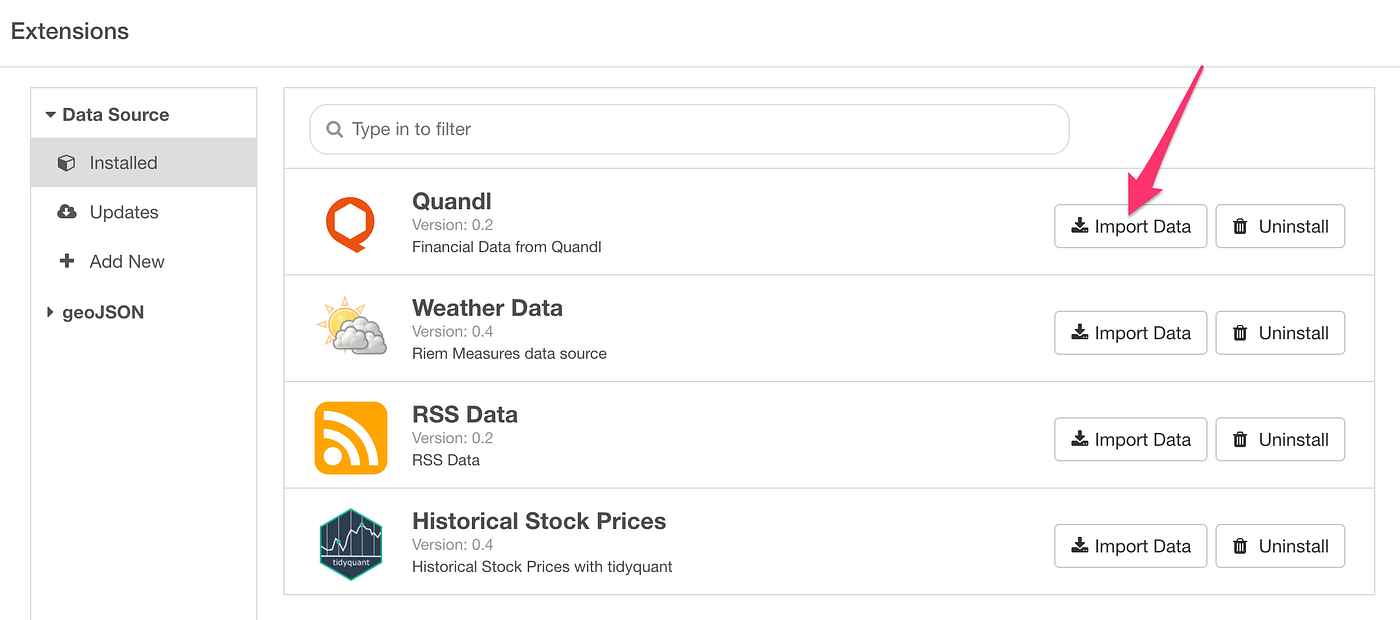The width and height of the screenshot is (1400, 620).
Task: Import data from Historical Stock Prices
Action: [1130, 546]
